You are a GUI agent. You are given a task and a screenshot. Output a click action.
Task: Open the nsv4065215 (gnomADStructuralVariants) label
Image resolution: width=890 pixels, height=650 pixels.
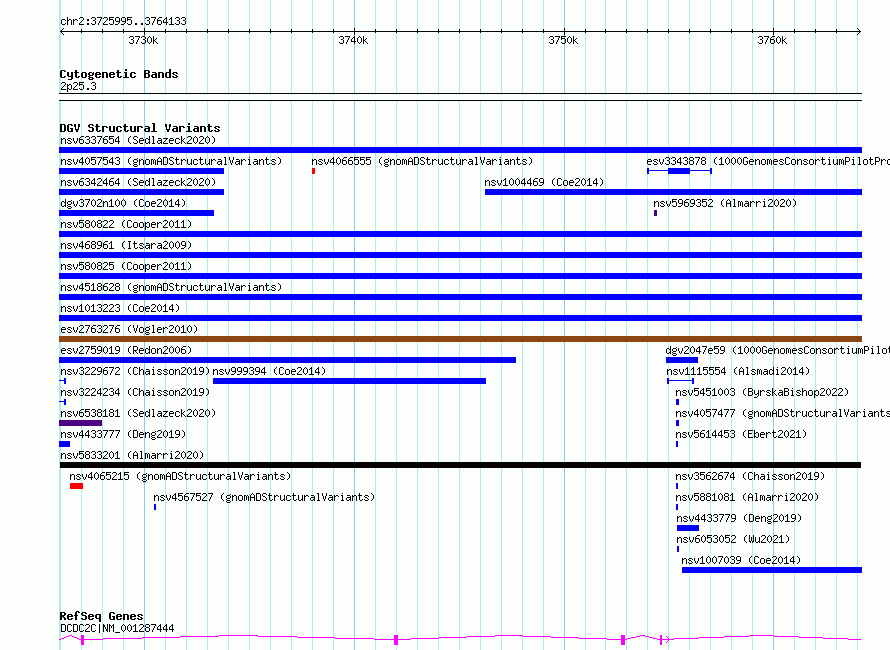(180, 476)
